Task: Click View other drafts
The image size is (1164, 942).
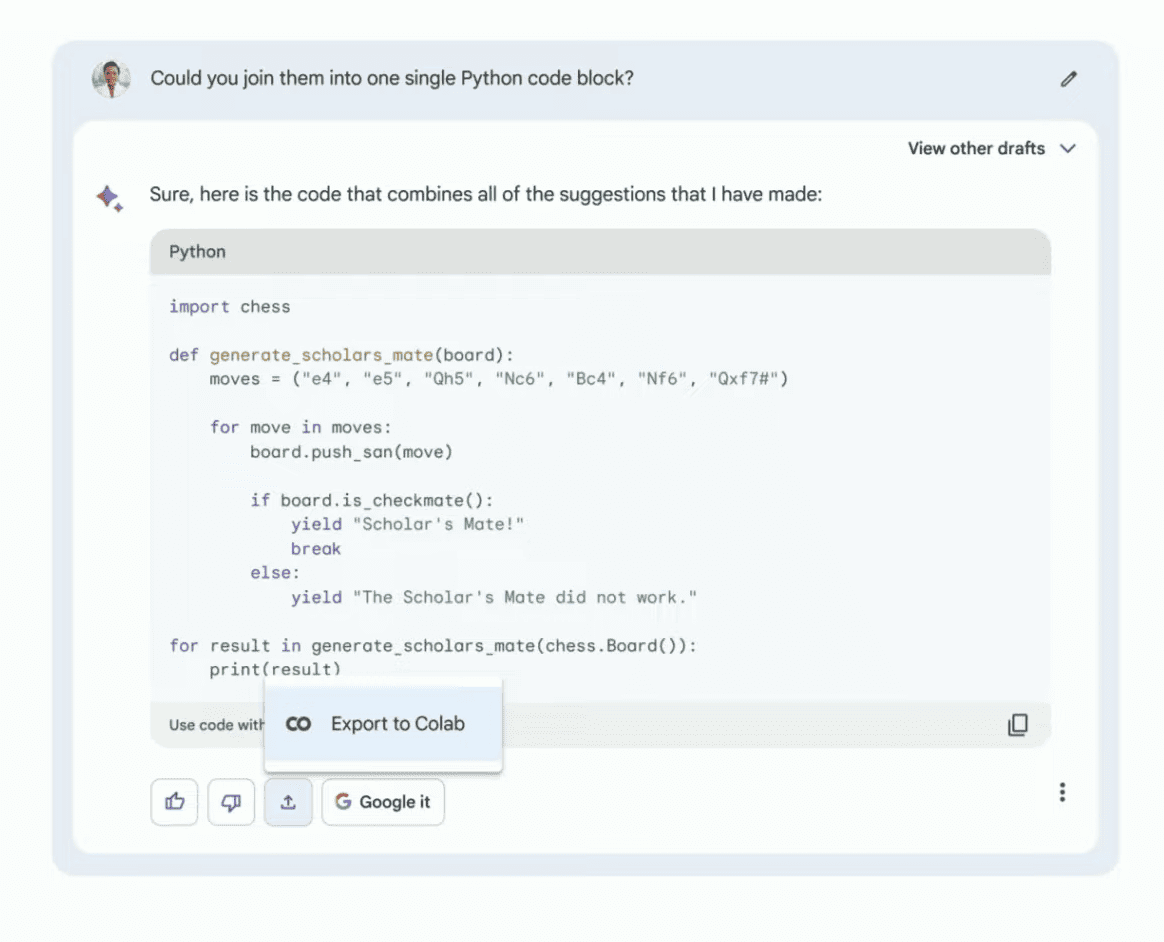Action: pos(975,148)
